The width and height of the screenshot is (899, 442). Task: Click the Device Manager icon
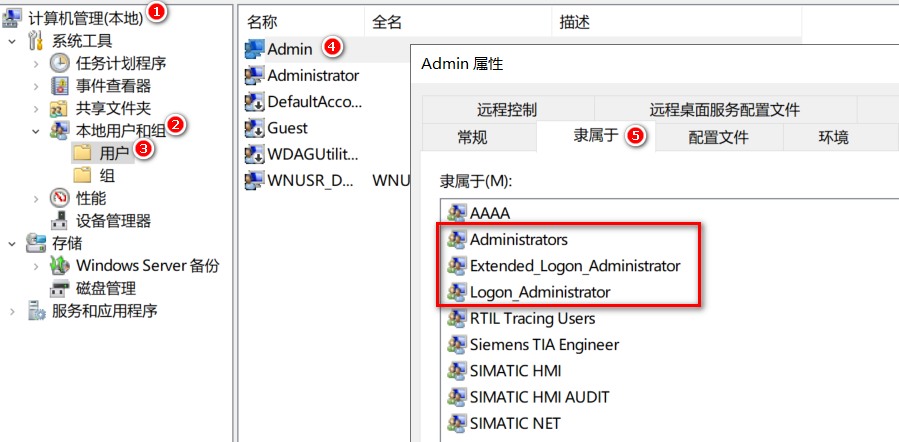(x=60, y=220)
